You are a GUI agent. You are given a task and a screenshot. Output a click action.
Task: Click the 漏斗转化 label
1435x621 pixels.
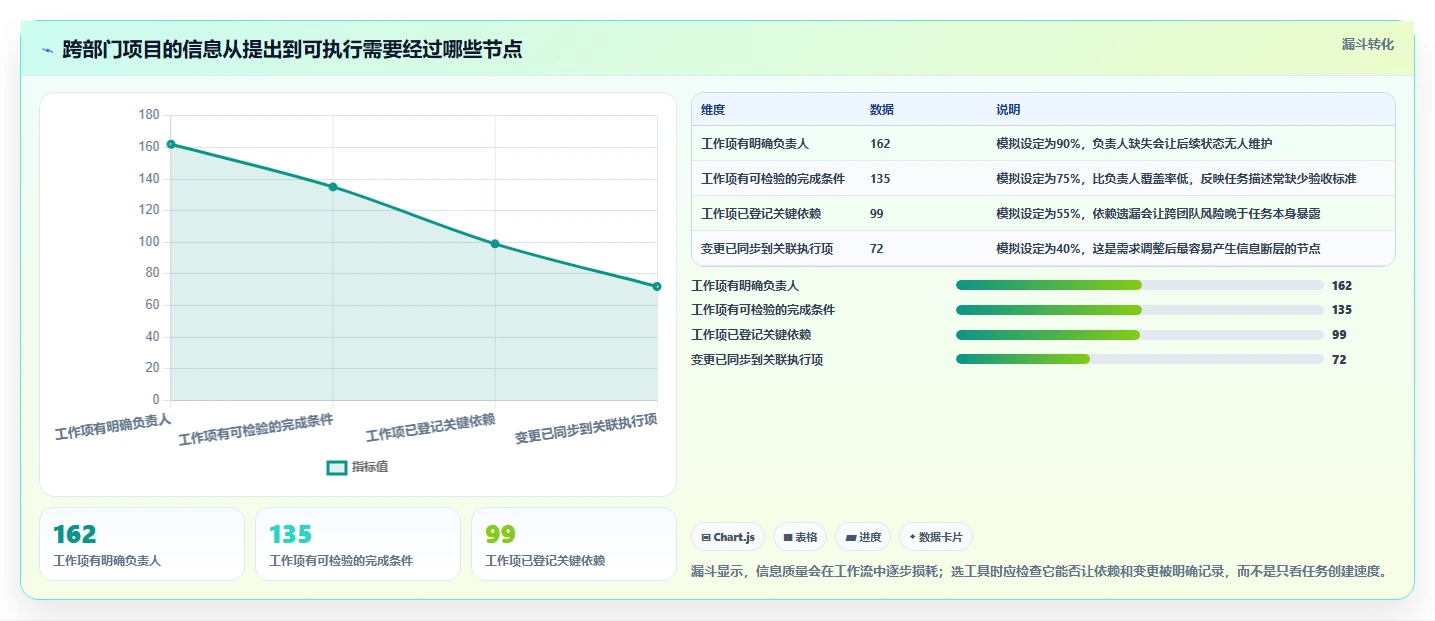click(x=1367, y=45)
